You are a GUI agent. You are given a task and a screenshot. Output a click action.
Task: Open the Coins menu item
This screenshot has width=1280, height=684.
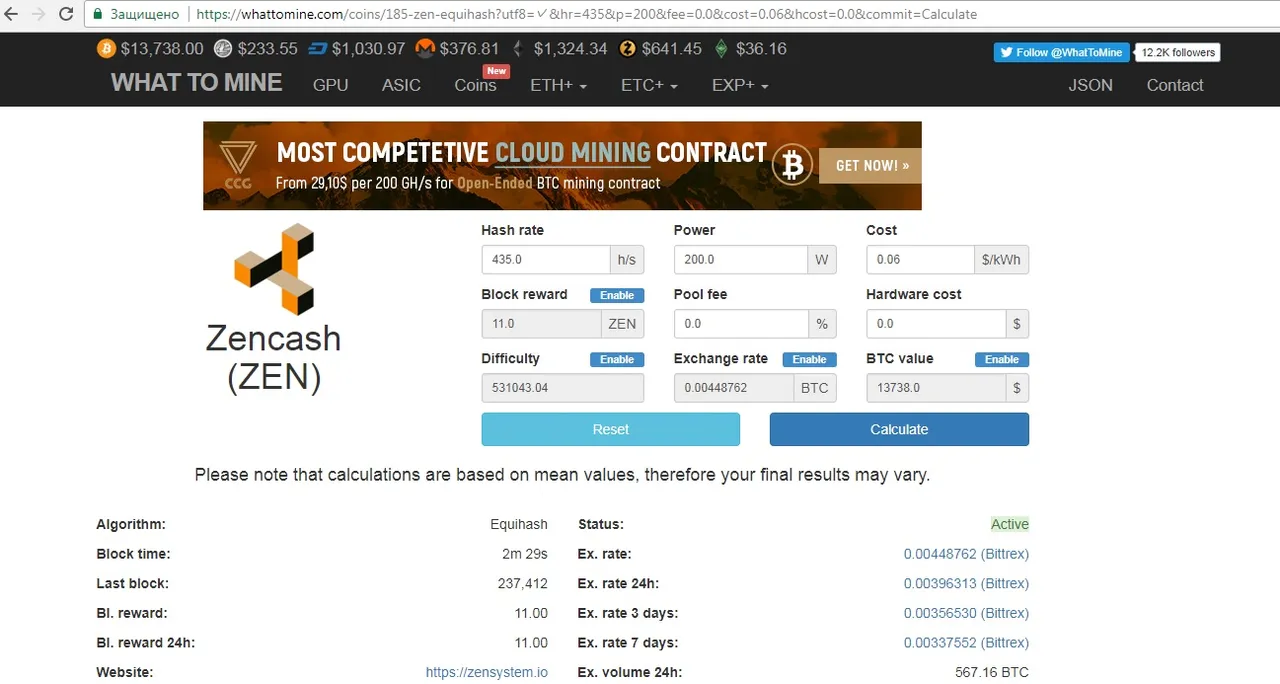point(475,85)
